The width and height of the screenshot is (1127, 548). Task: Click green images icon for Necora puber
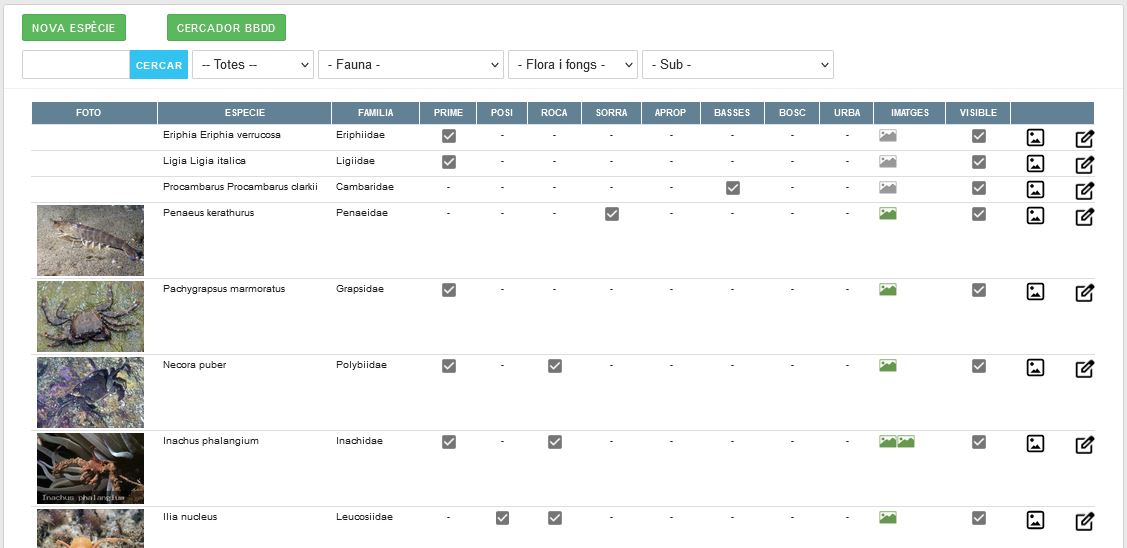pyautogui.click(x=887, y=366)
